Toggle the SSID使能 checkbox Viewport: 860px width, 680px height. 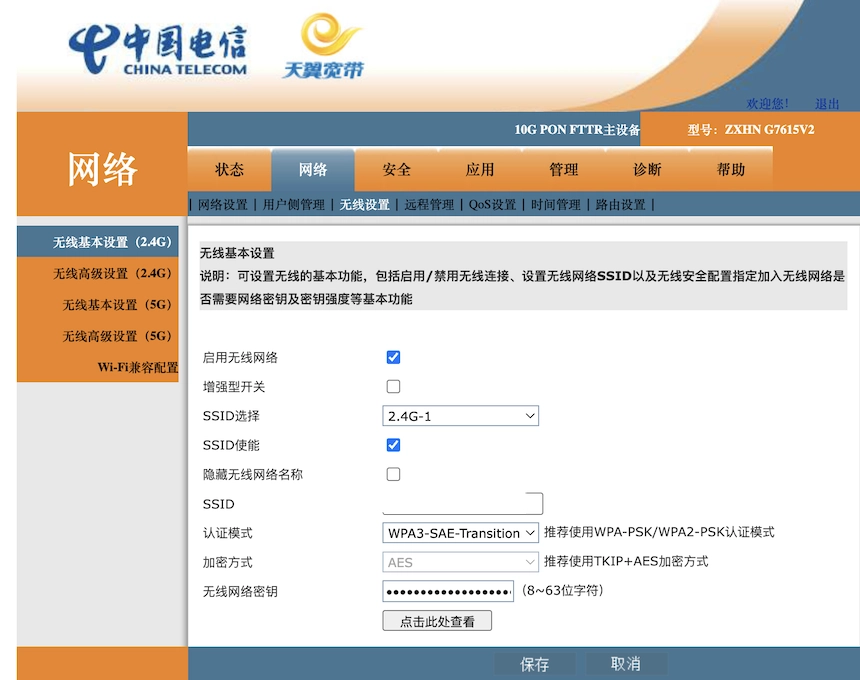click(x=393, y=445)
